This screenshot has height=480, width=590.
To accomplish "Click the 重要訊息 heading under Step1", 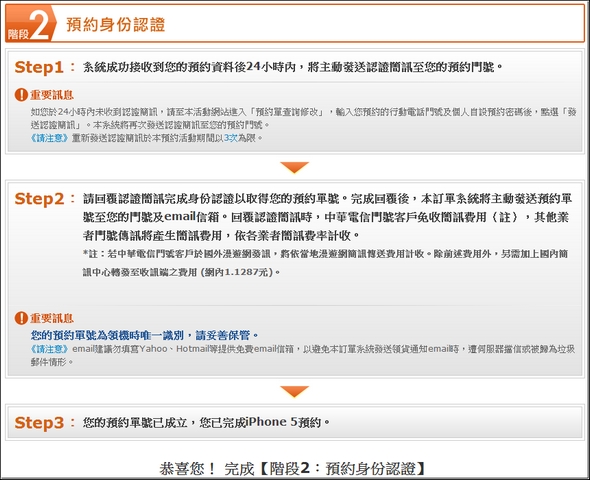I will coord(52,95).
